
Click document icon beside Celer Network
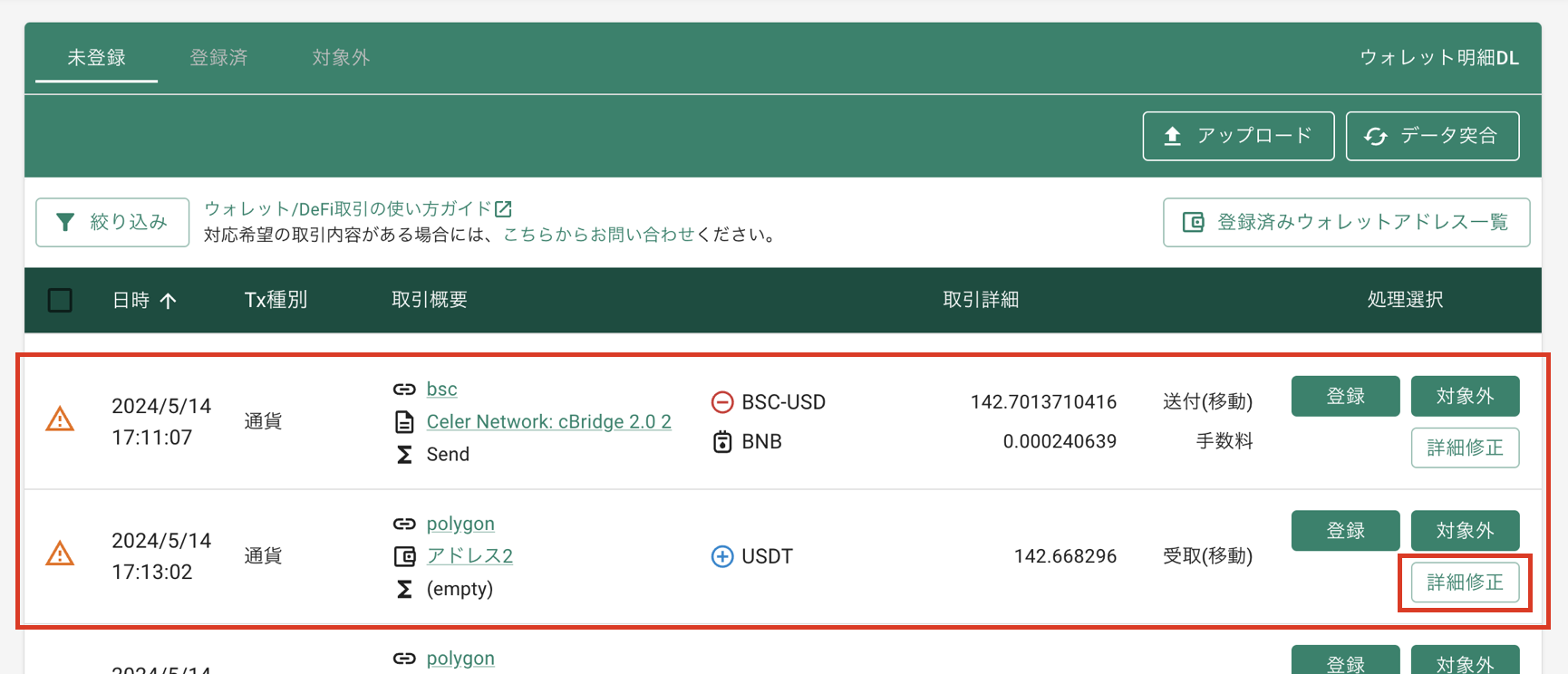[404, 422]
